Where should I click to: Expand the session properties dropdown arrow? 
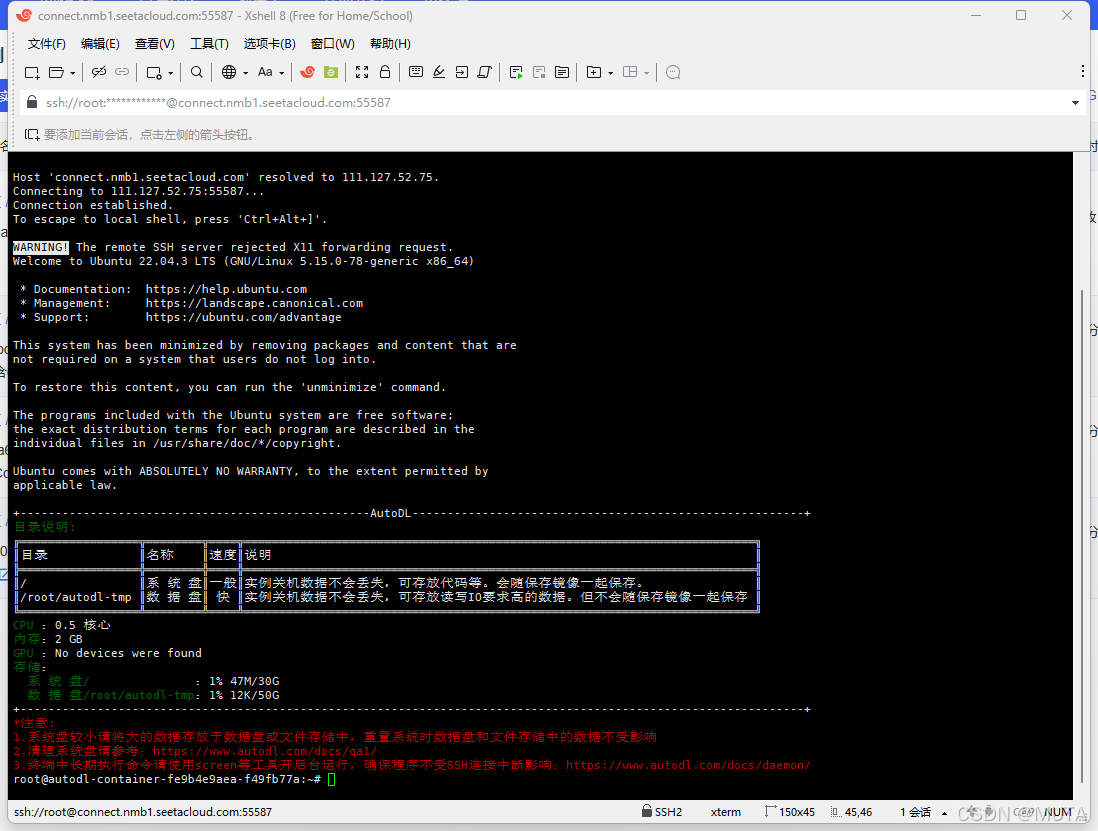[170, 73]
